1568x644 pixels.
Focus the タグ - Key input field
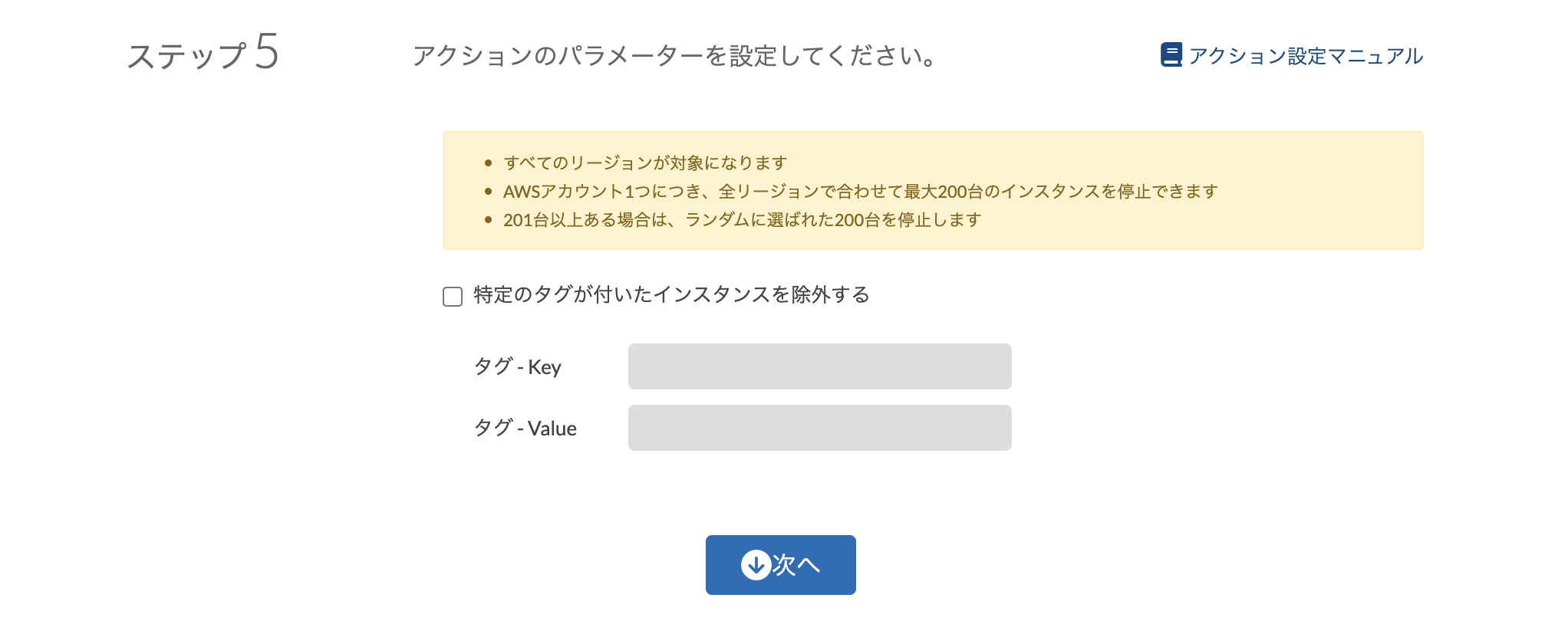(819, 366)
